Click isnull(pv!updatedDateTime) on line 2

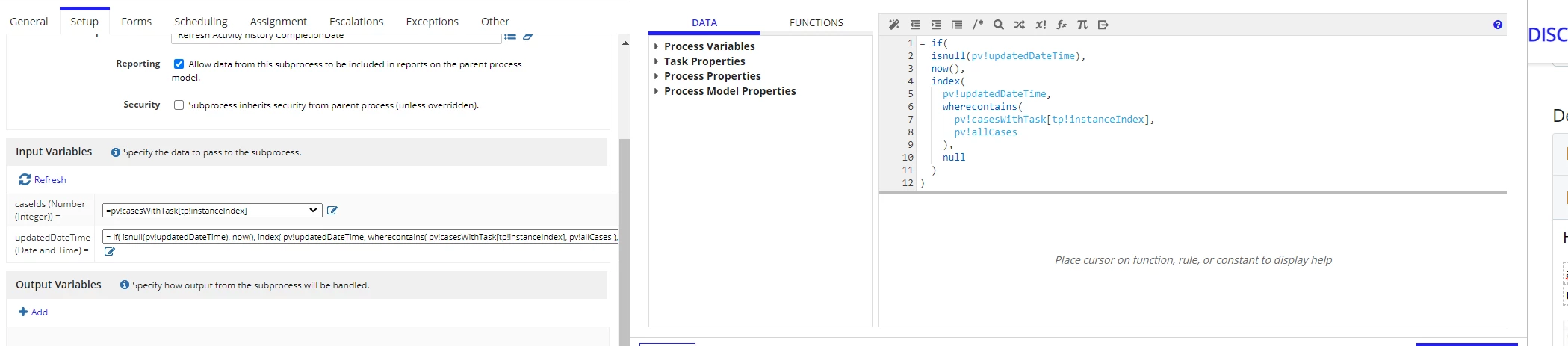1008,56
